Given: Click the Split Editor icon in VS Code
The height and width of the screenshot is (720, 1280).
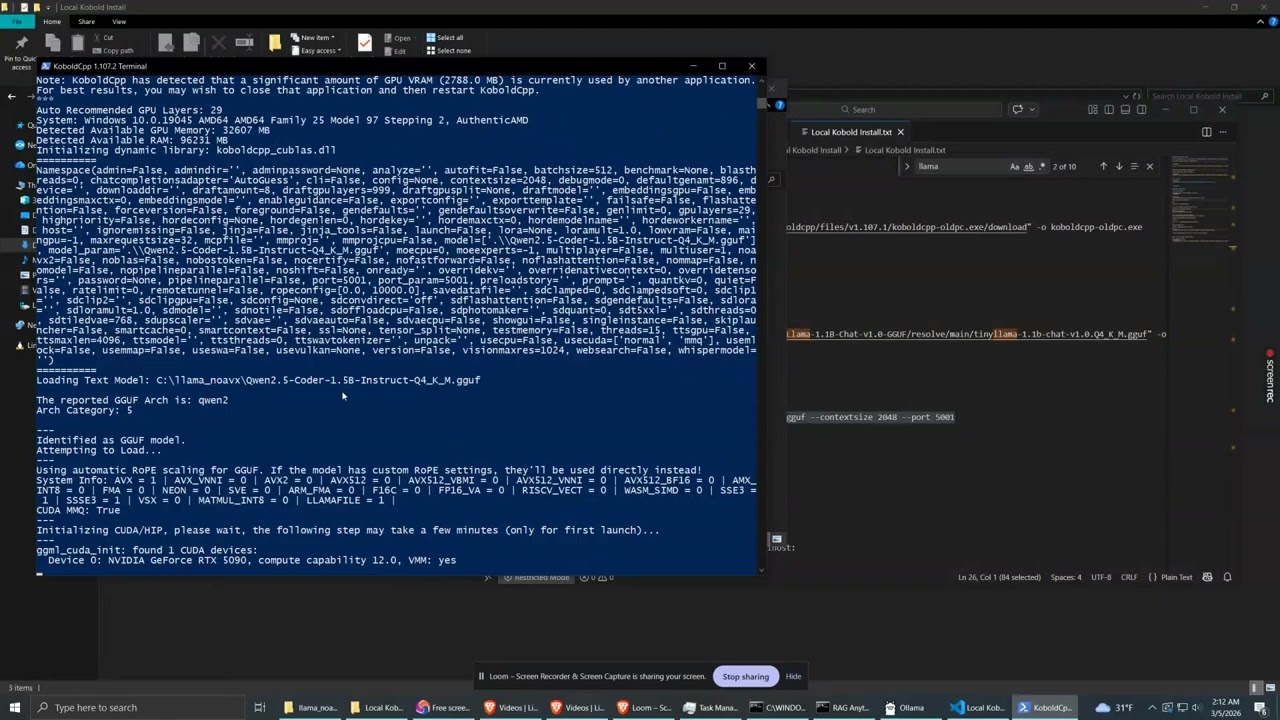Looking at the screenshot, I should click(x=1206, y=132).
